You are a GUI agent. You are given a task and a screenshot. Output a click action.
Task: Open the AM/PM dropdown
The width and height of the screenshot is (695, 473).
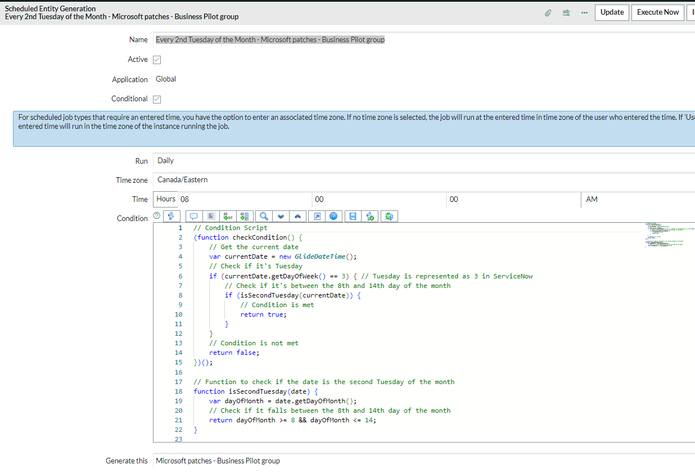point(638,199)
